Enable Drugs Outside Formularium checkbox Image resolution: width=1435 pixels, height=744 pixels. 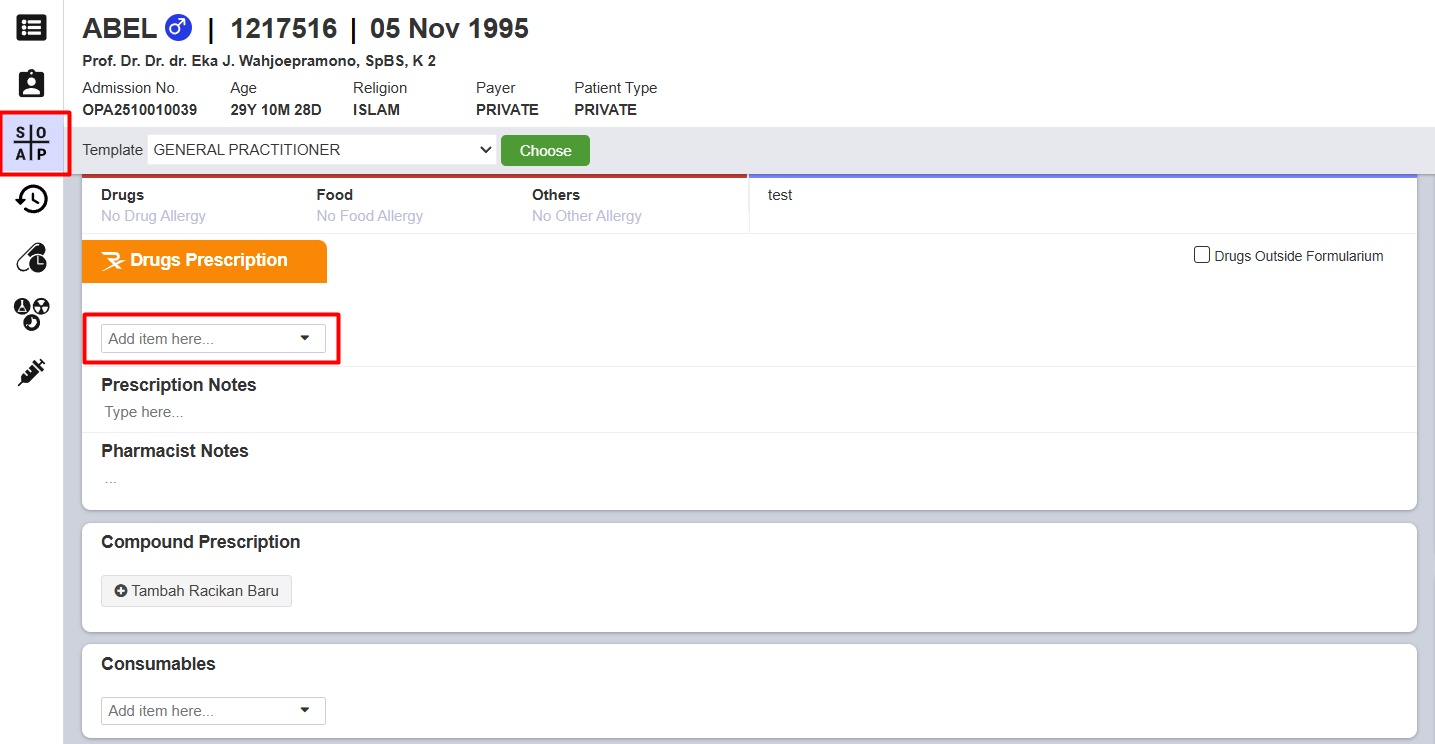tap(1202, 255)
